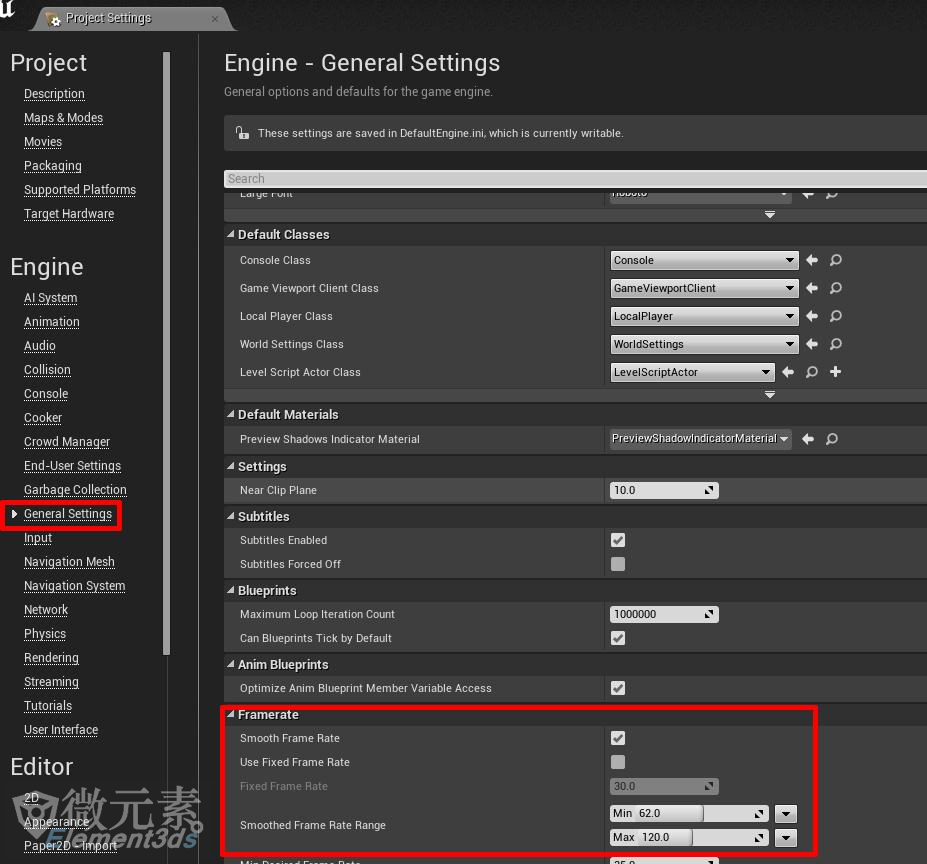Image resolution: width=927 pixels, height=864 pixels.
Task: Add new Level Script Actor class plus
Action: [835, 372]
